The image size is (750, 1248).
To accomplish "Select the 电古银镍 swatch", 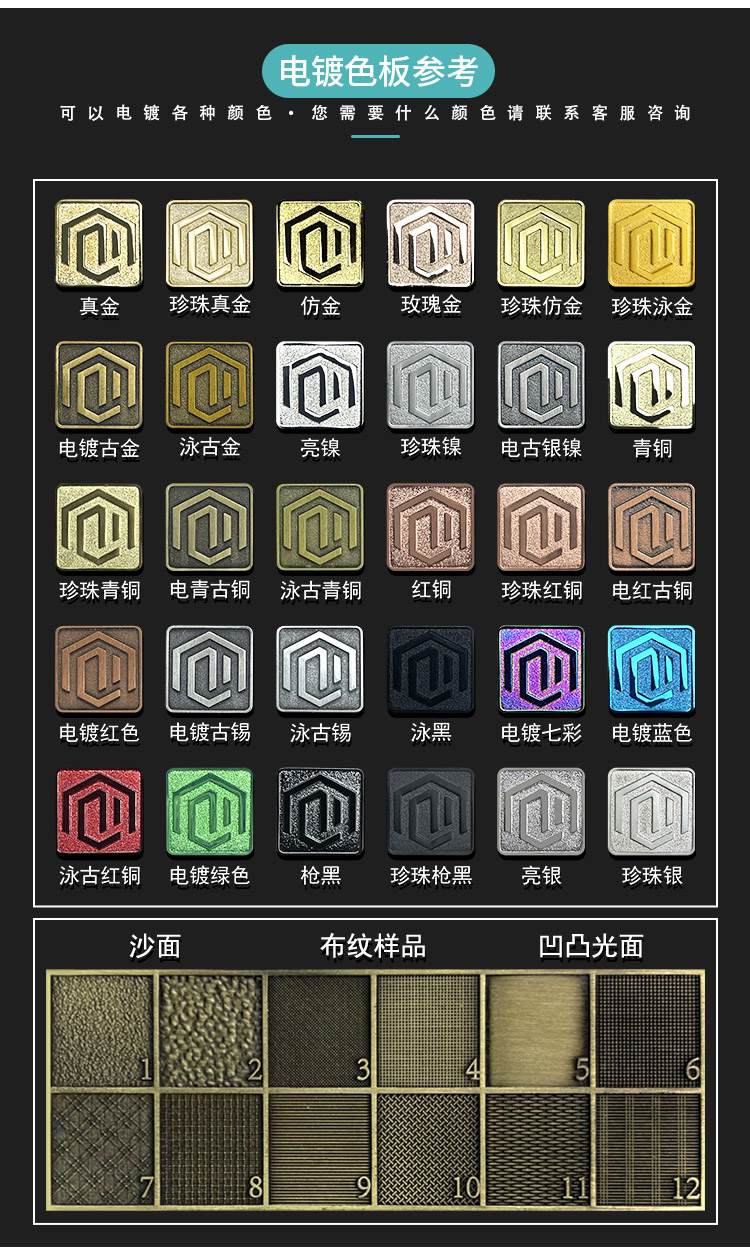I will 541,386.
